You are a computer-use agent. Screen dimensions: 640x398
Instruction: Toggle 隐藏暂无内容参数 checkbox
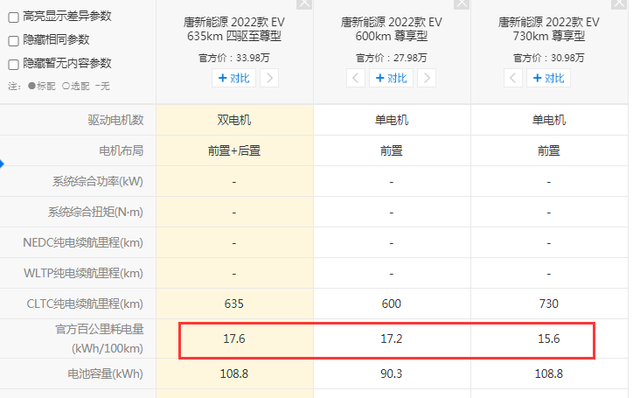(13, 64)
